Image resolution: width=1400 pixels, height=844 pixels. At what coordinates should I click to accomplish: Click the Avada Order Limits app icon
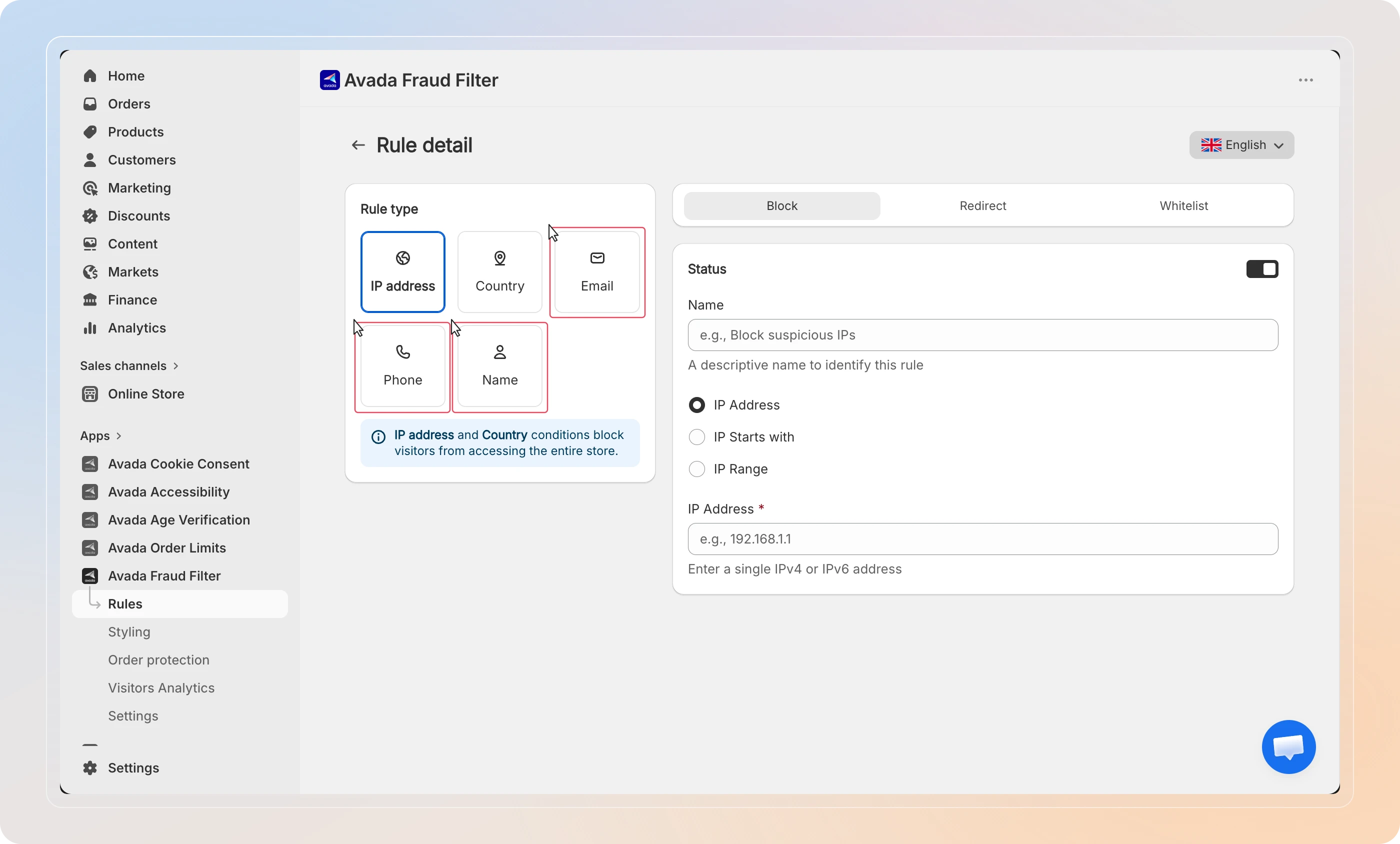tap(90, 548)
